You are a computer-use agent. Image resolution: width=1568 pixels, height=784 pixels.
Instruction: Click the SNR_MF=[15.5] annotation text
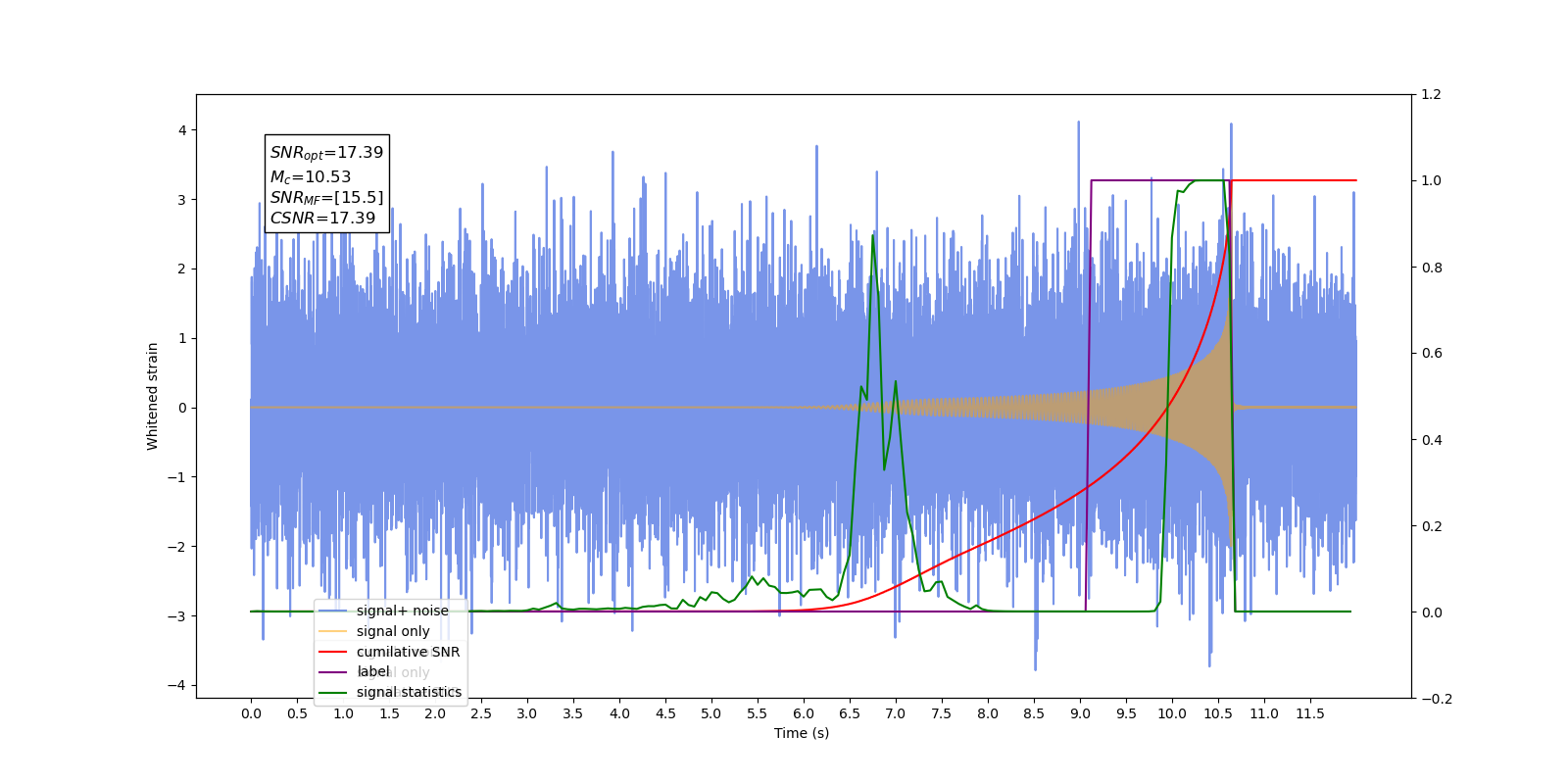click(x=326, y=198)
